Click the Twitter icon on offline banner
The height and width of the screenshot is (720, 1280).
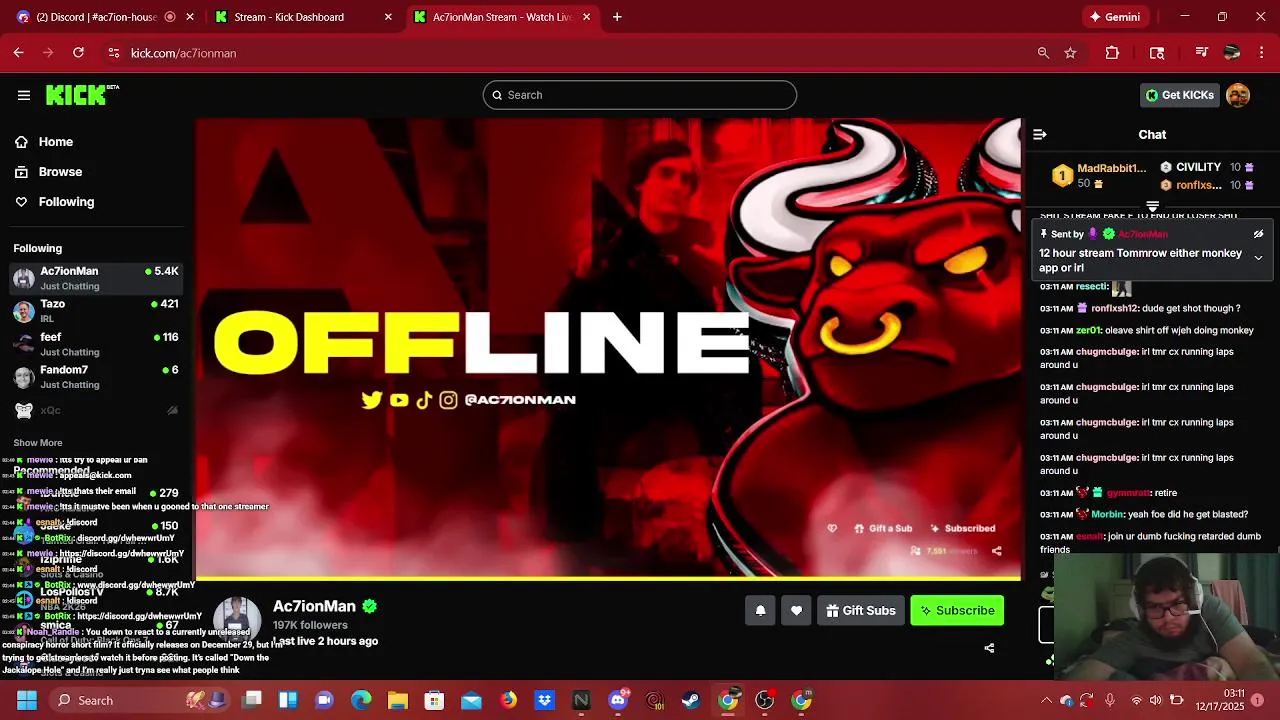click(372, 400)
